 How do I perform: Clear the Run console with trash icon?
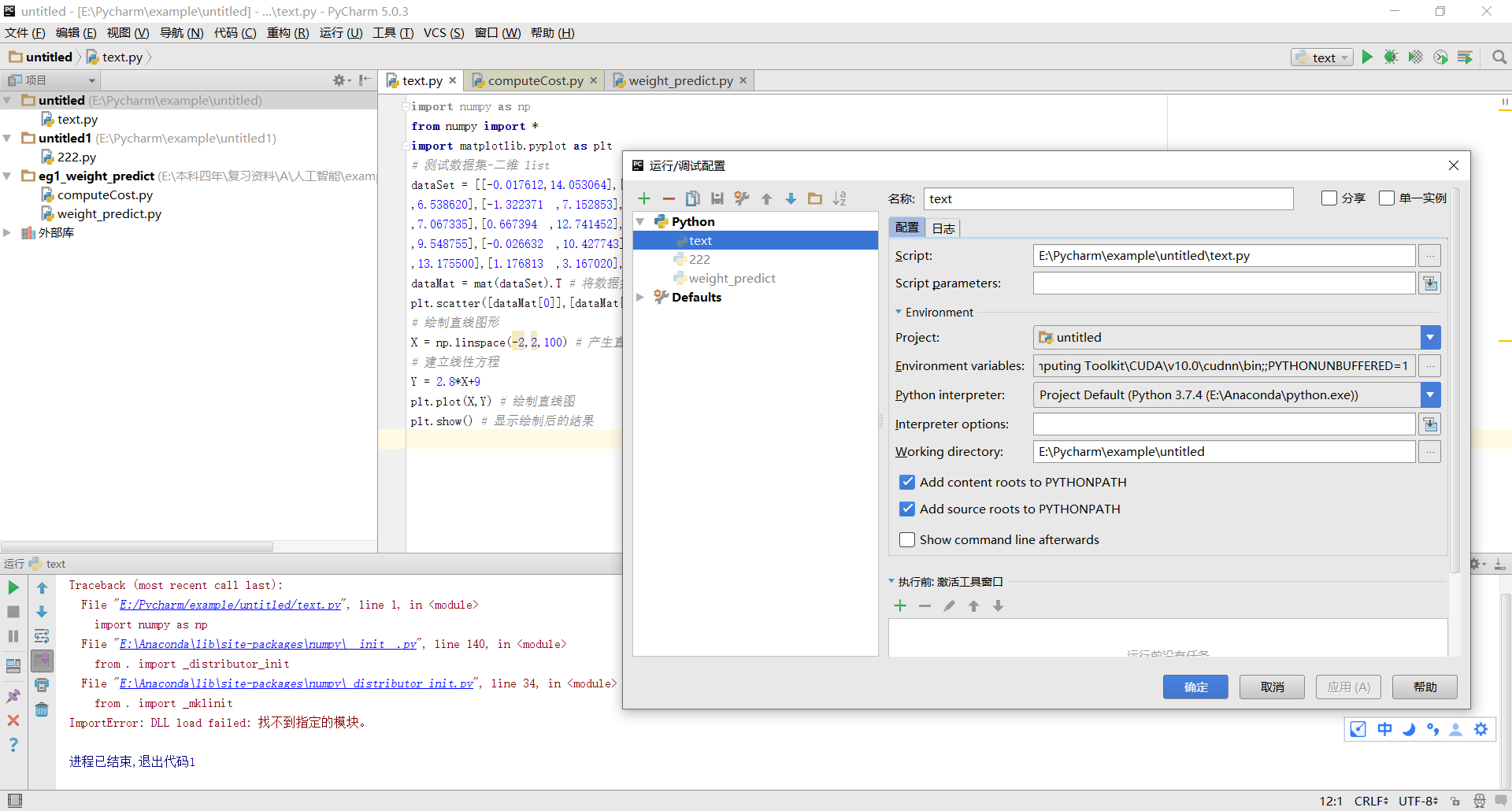42,709
